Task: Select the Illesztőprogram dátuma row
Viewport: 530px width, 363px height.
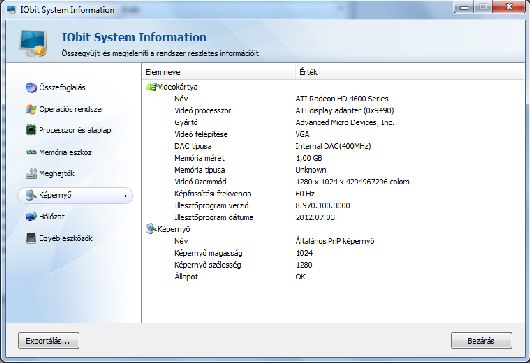Action: [x=333, y=217]
